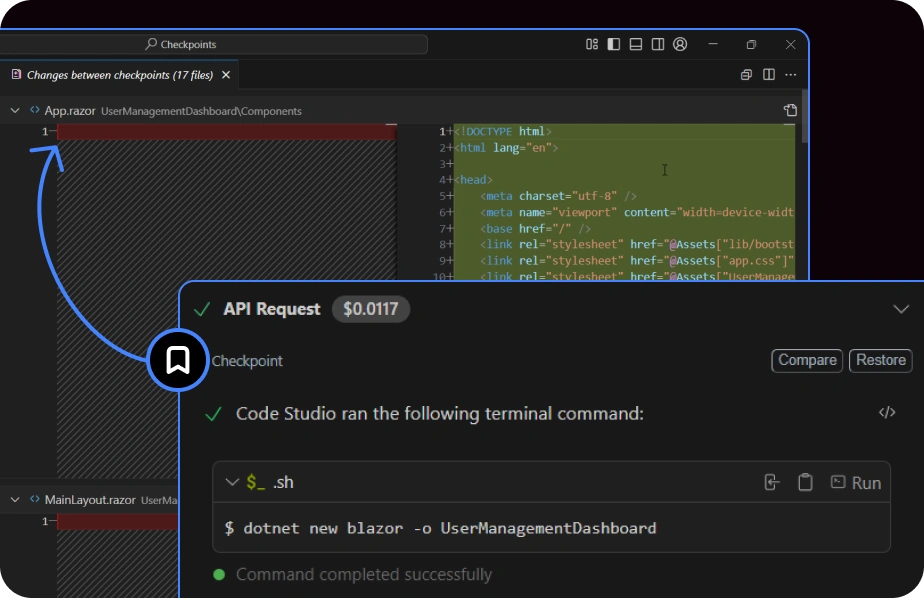The height and width of the screenshot is (598, 924).
Task: Toggle the primary sidebar visibility icon
Action: coord(612,44)
